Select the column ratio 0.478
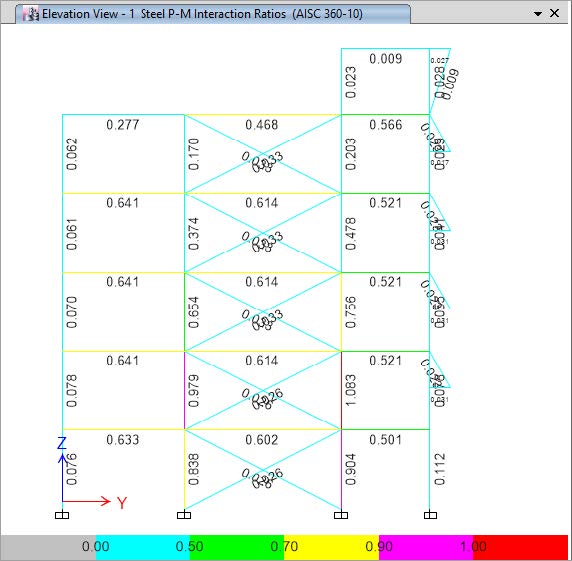The width and height of the screenshot is (572, 561). coord(351,234)
